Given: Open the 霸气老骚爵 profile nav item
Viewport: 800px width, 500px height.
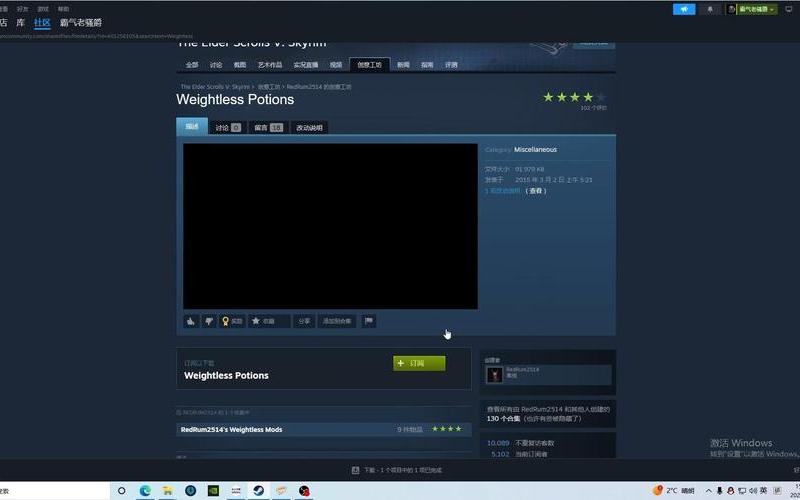Looking at the screenshot, I should (81, 22).
